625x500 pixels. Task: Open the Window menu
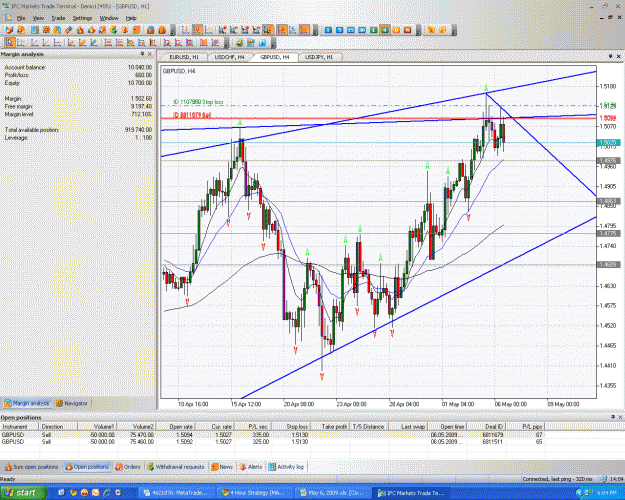click(x=109, y=18)
